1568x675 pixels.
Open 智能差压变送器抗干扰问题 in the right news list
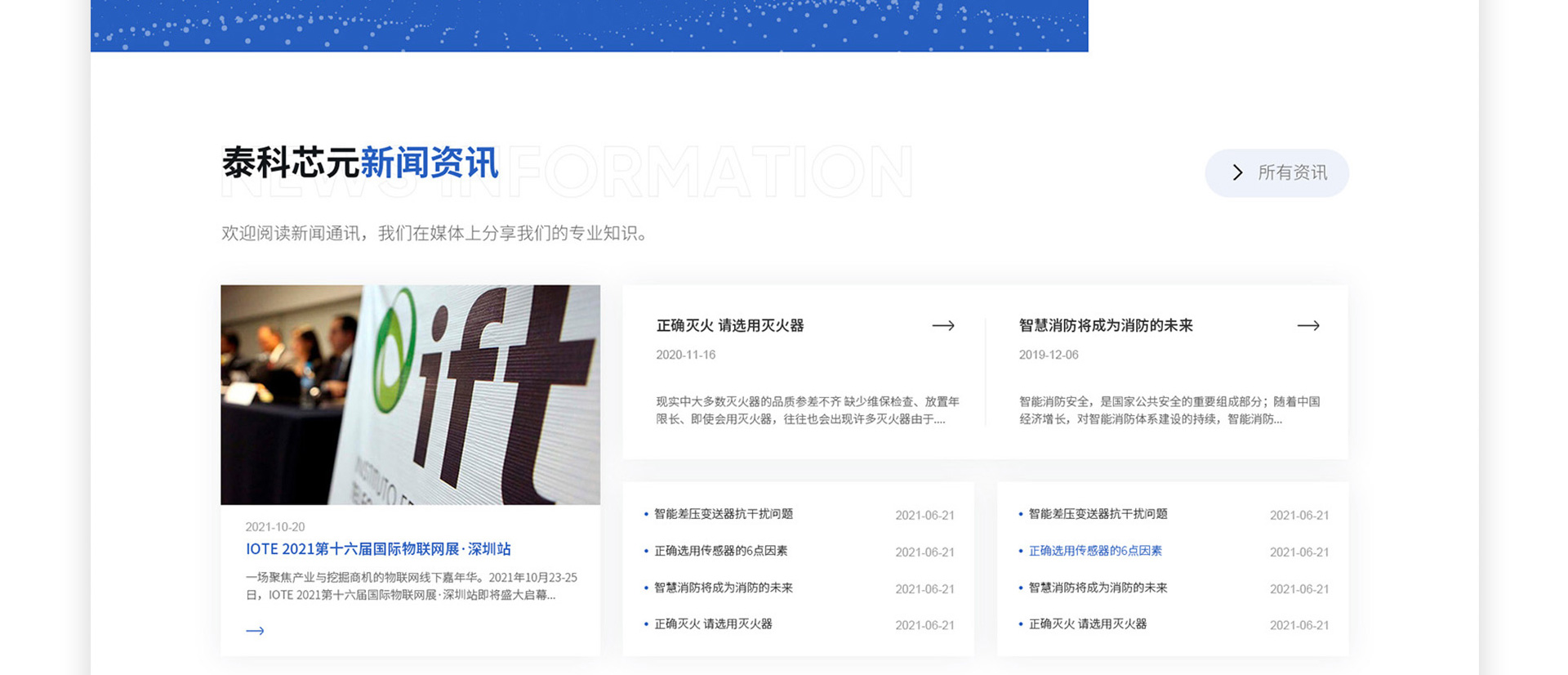pyautogui.click(x=1098, y=514)
